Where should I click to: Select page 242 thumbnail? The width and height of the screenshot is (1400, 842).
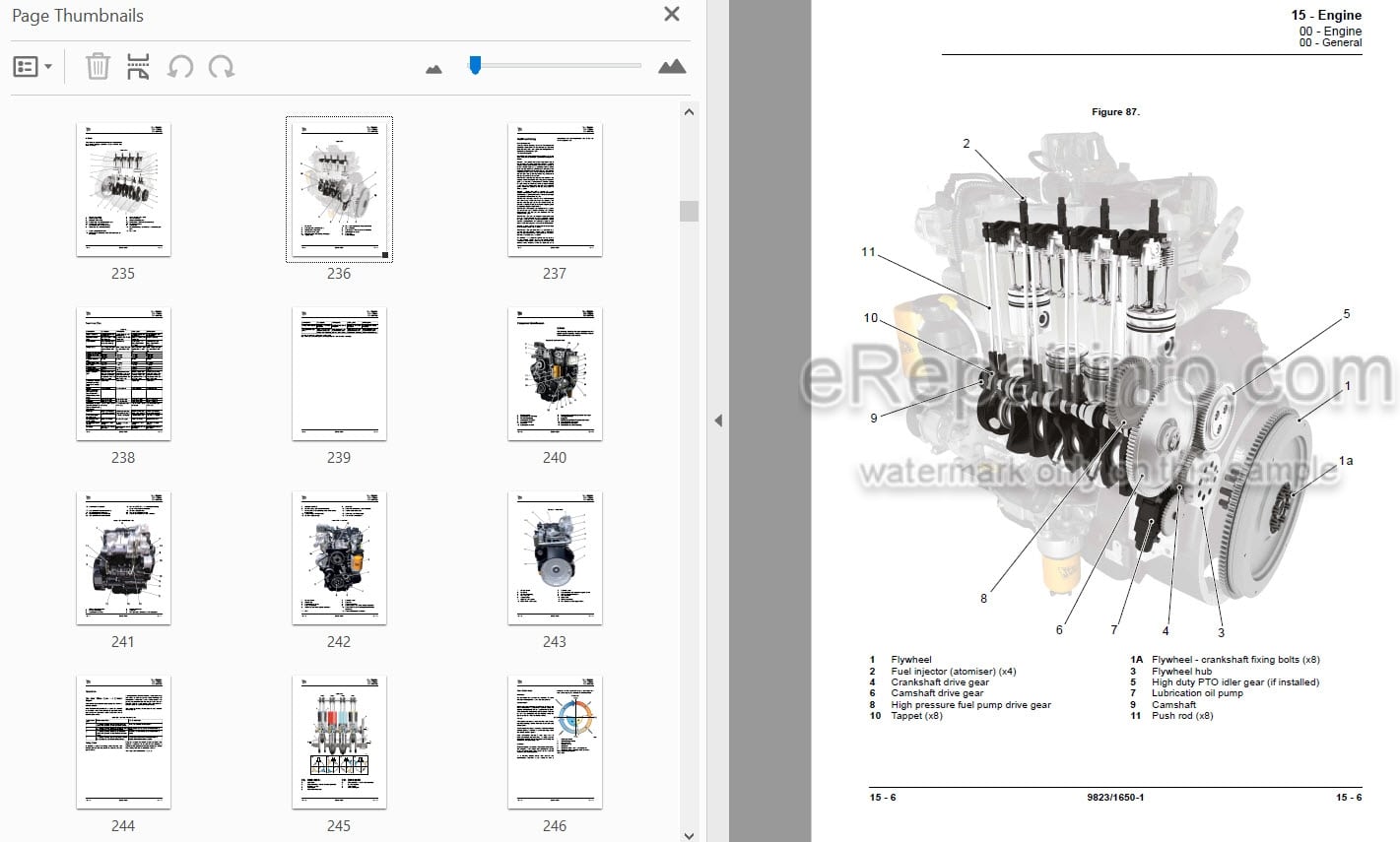coord(339,557)
